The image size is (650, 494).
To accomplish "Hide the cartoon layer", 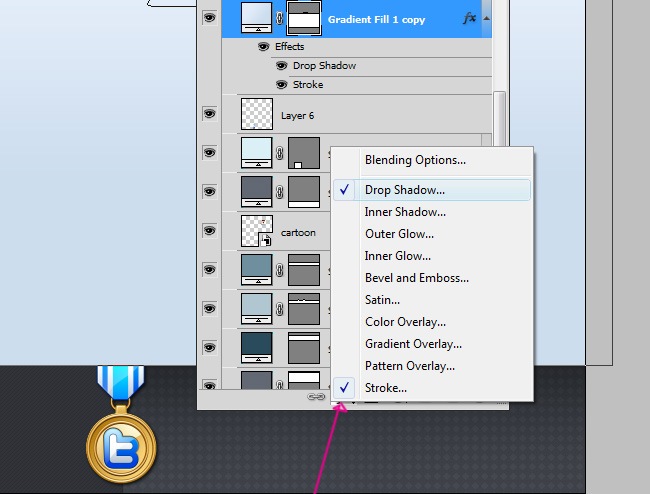I will (209, 230).
